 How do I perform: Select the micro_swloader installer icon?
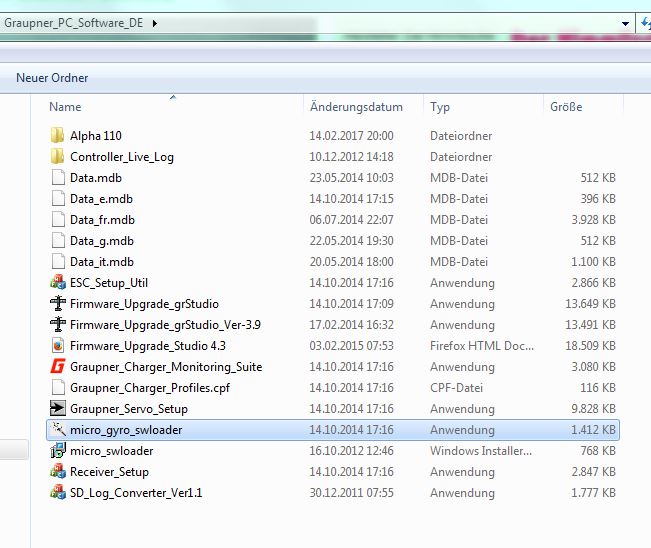click(x=57, y=451)
